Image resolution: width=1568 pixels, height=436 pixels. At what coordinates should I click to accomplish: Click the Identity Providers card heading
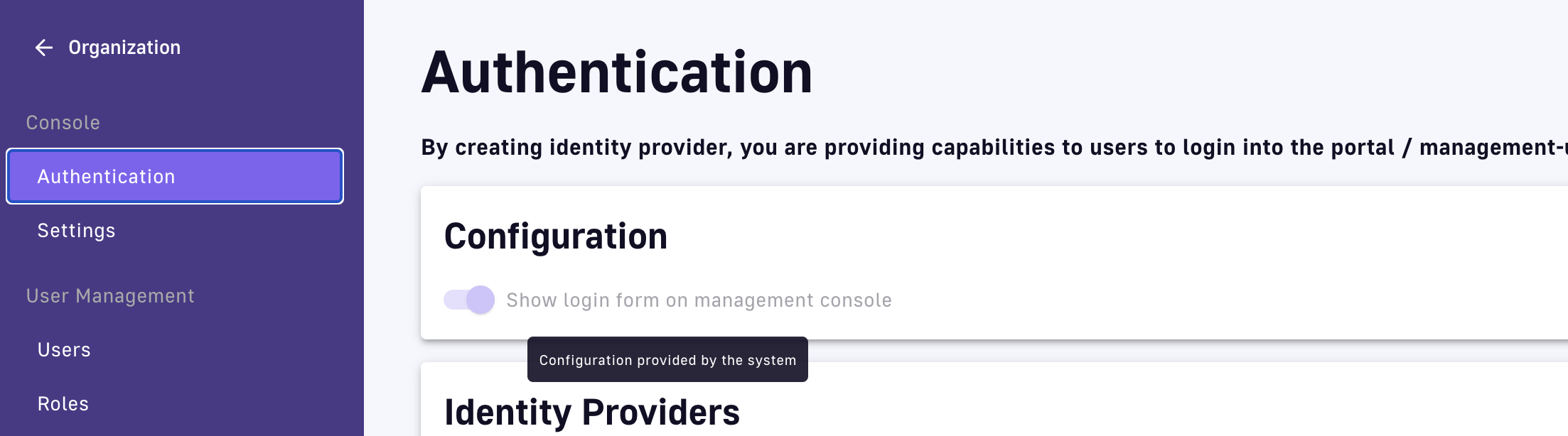pos(591,413)
